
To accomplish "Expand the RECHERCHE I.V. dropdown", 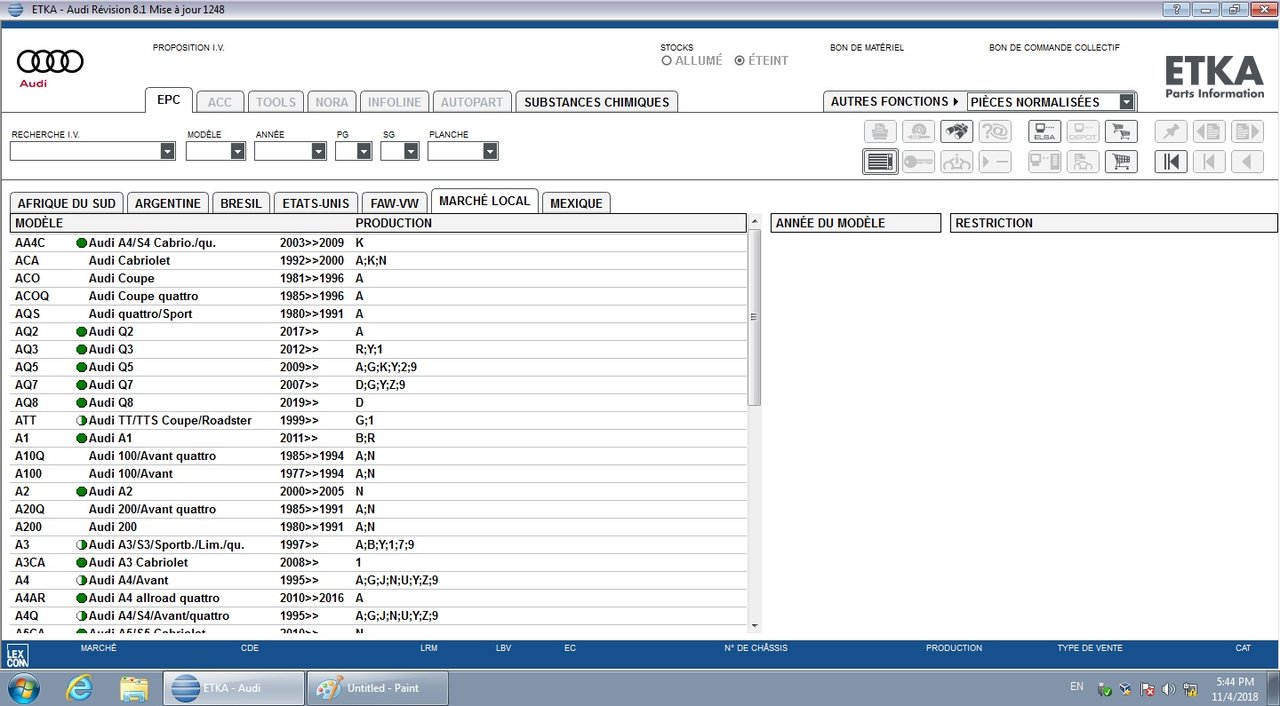I will 167,151.
